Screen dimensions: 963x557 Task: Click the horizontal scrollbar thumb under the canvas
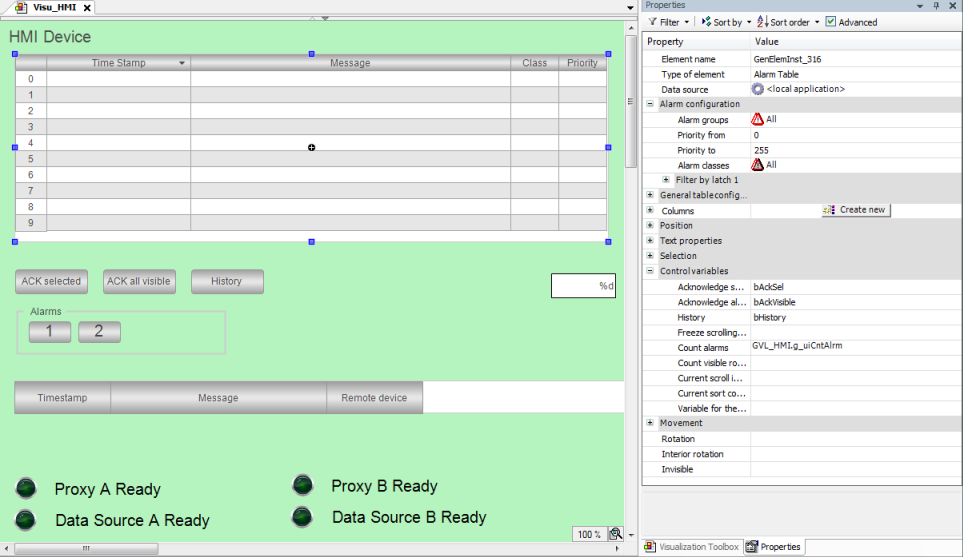pyautogui.click(x=86, y=548)
